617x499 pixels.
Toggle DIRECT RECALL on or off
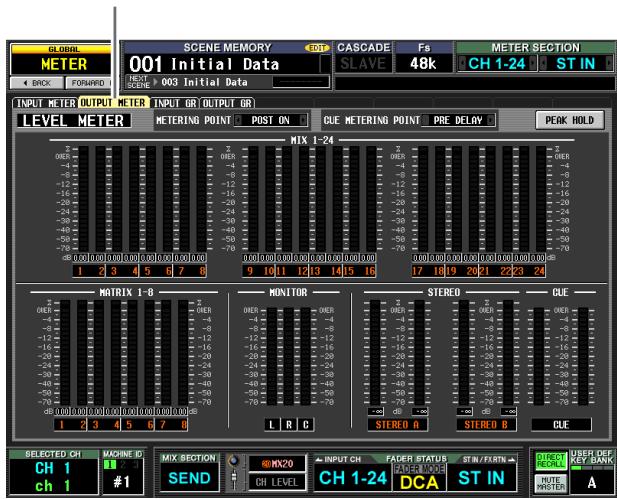click(x=550, y=461)
